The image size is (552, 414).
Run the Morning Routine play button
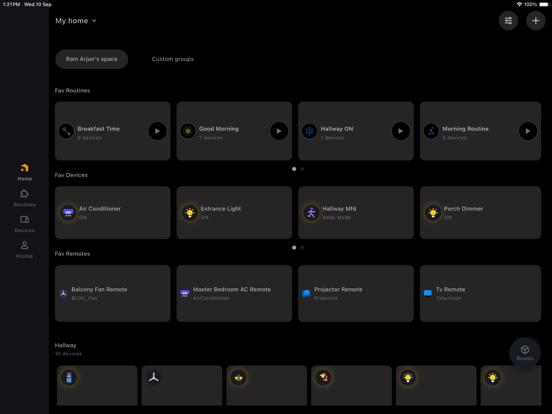pos(528,131)
